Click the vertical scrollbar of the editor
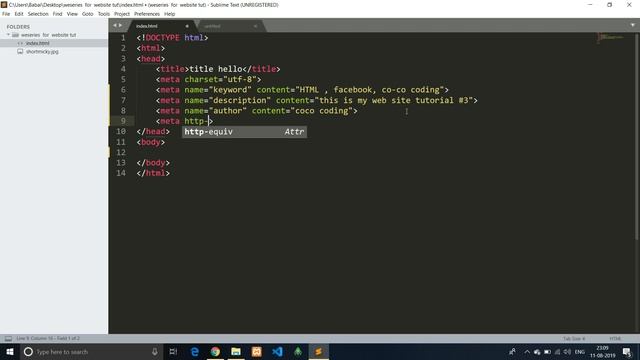 point(637,137)
